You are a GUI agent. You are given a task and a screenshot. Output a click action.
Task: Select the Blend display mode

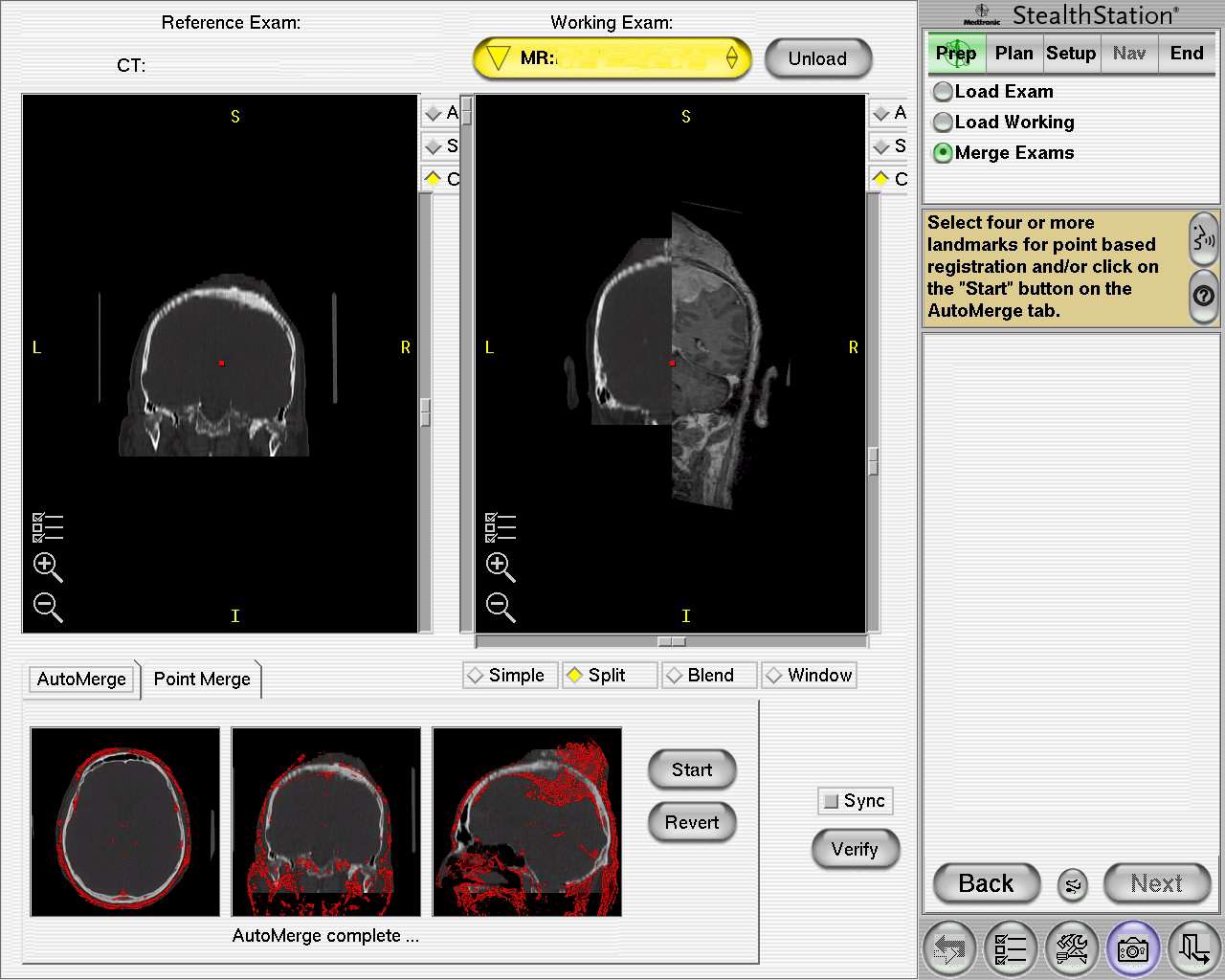(708, 675)
